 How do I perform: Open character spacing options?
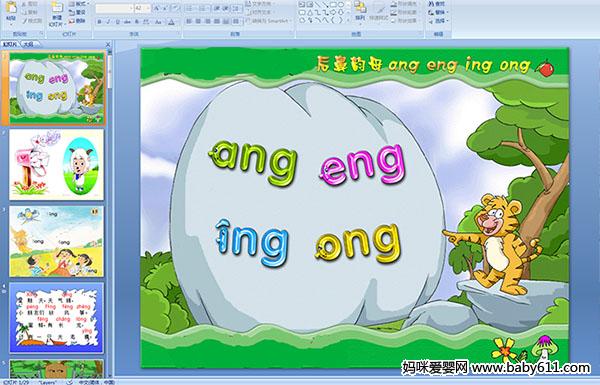click(x=146, y=22)
